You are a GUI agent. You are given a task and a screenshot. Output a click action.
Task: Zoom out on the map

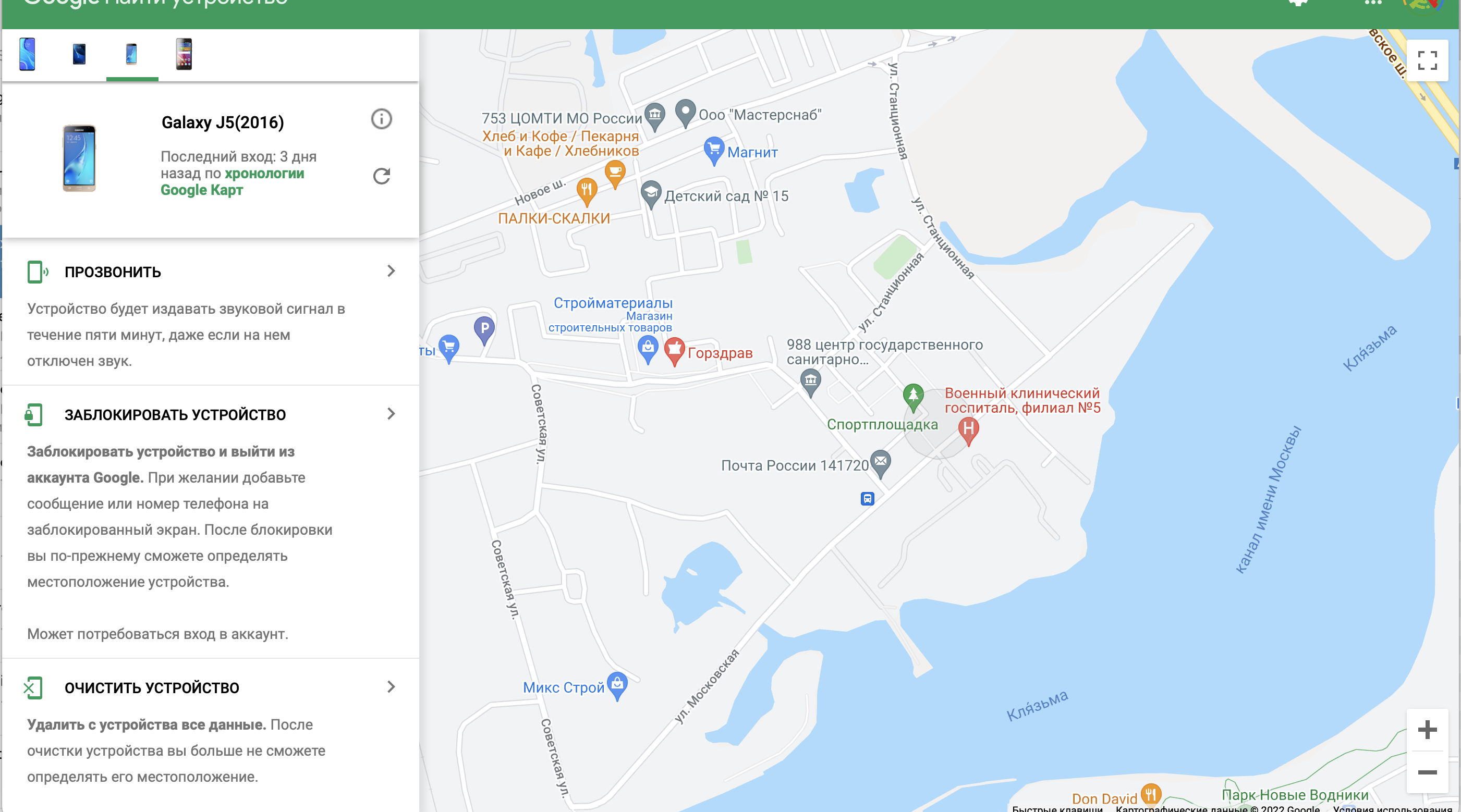(x=1427, y=772)
